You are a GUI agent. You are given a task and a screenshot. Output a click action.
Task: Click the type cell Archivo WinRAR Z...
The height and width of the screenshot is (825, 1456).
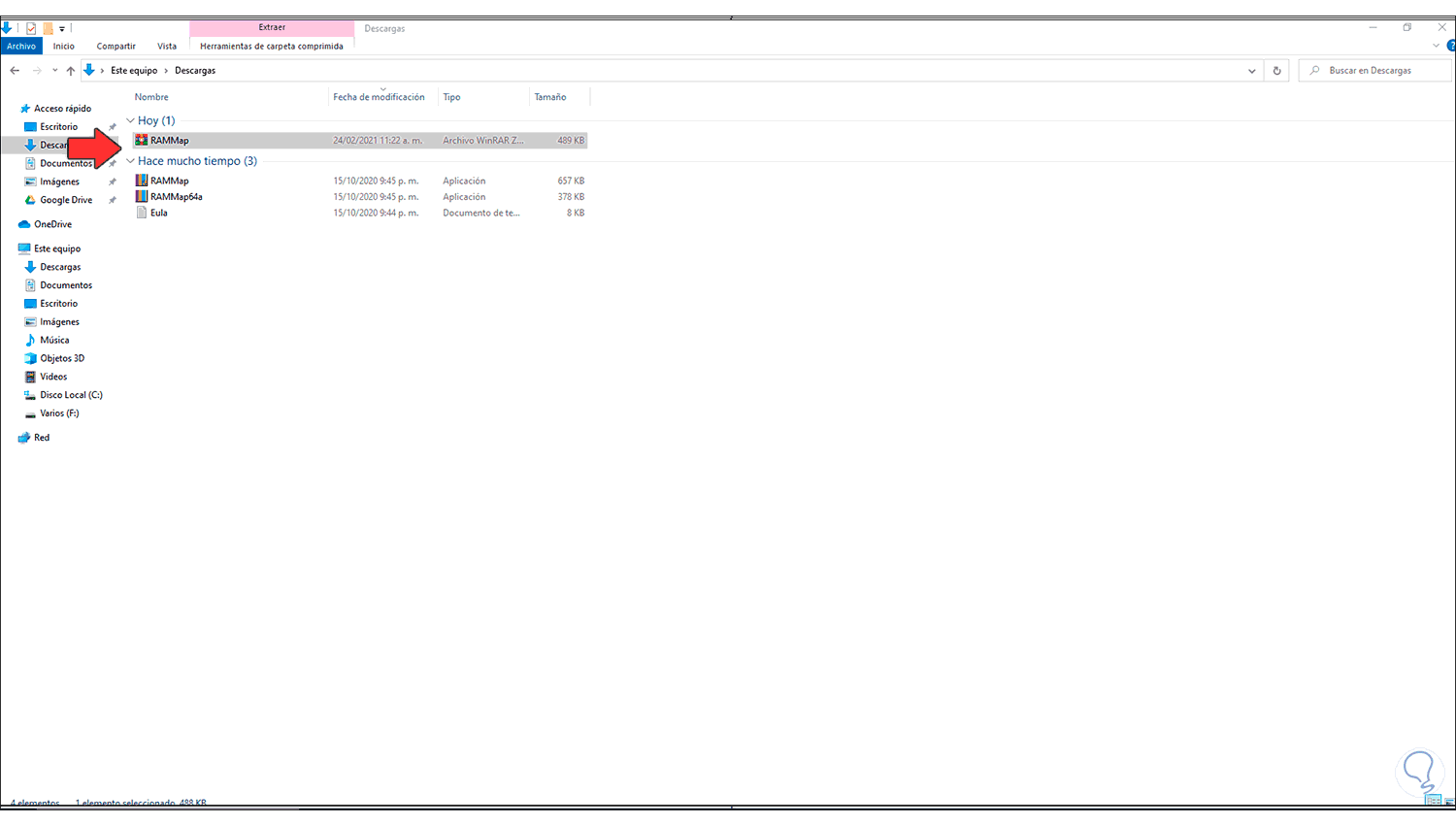click(483, 141)
